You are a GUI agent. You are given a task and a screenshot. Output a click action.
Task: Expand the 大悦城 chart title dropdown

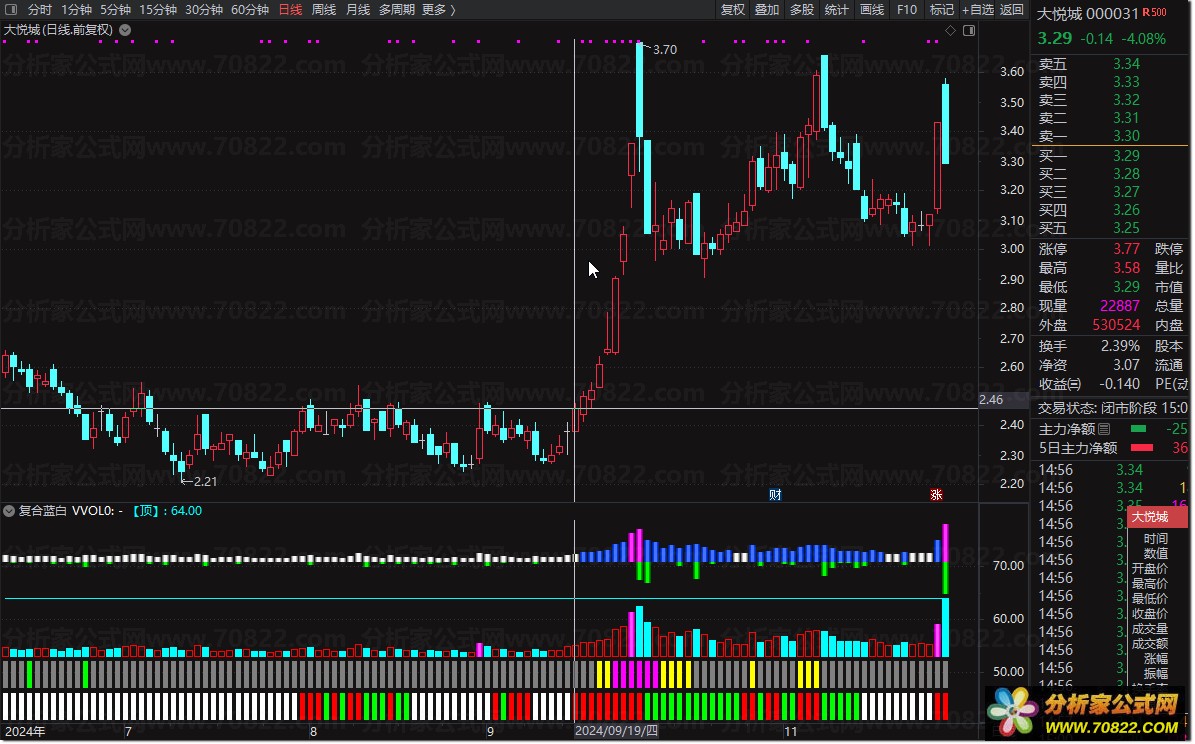[125, 30]
